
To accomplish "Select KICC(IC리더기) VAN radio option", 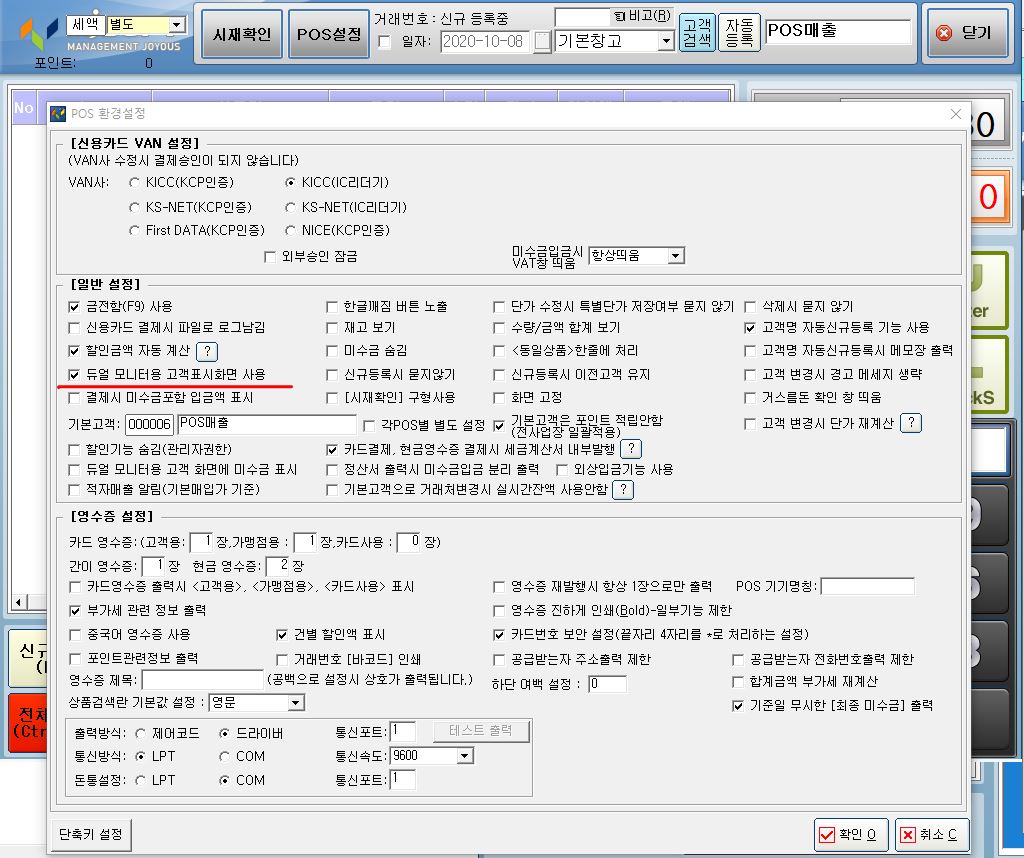I will (290, 182).
